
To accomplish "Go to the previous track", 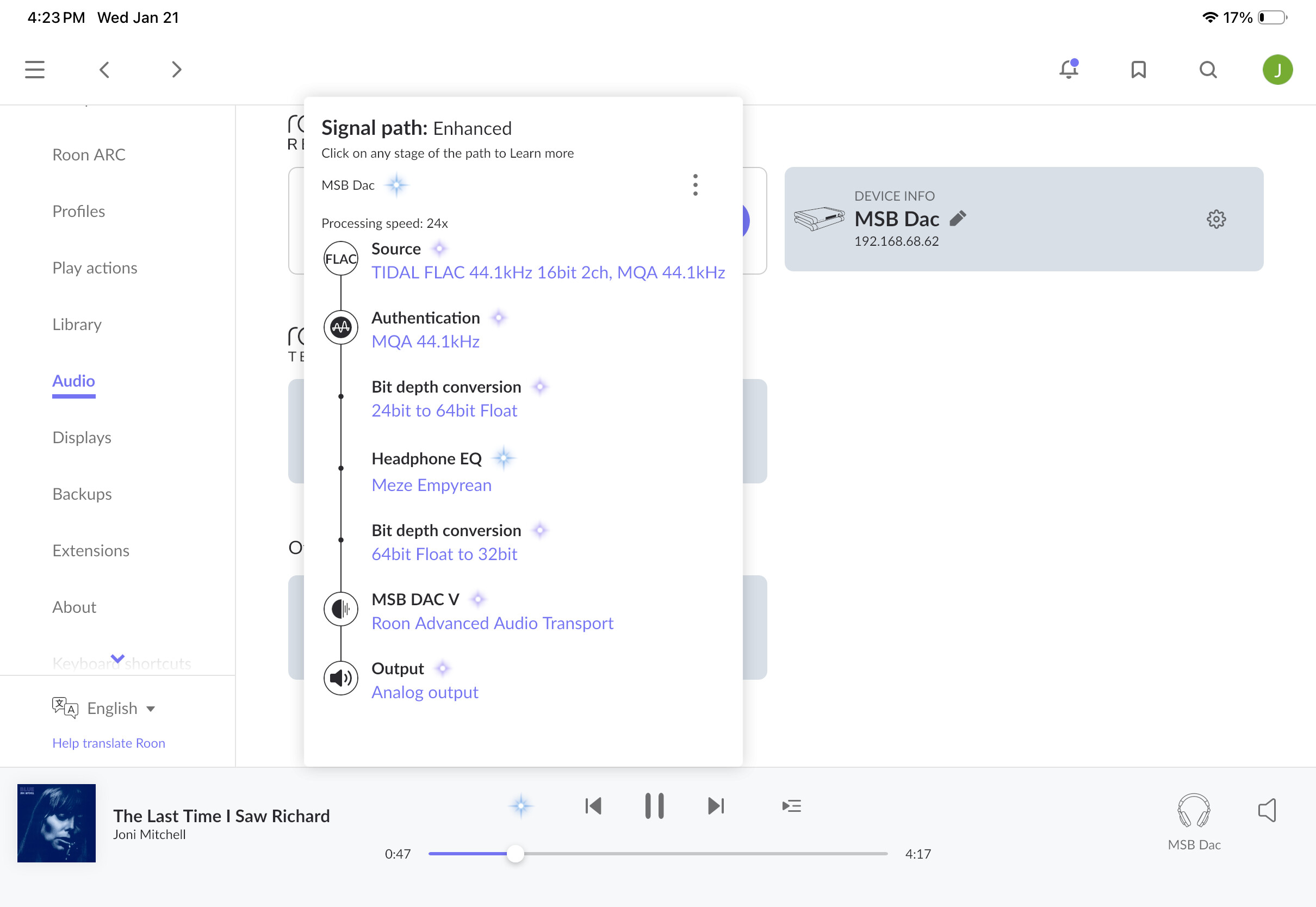I will [x=593, y=806].
